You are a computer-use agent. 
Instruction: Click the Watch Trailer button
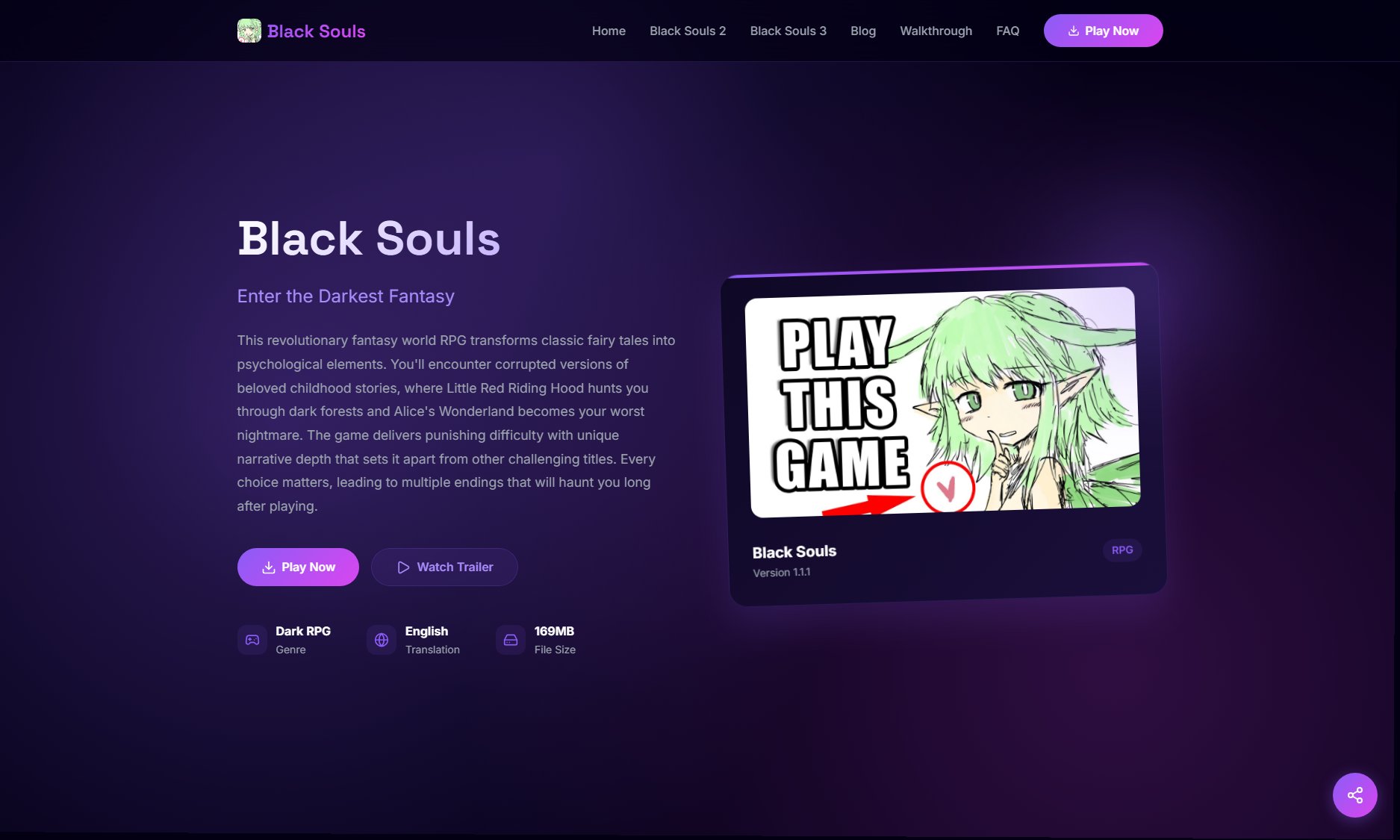pyautogui.click(x=444, y=567)
